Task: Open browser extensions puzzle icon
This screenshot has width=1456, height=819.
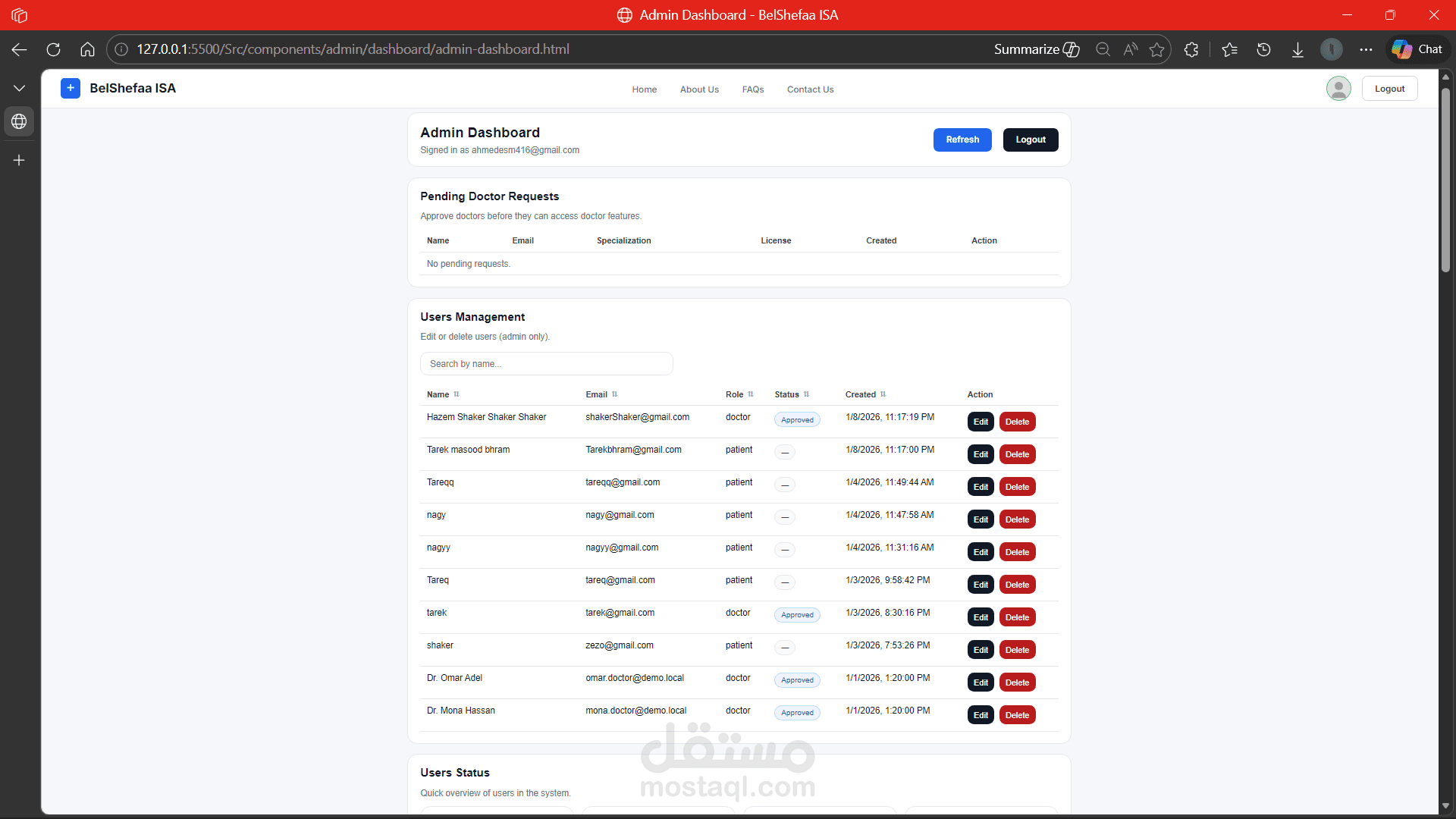Action: (1191, 49)
